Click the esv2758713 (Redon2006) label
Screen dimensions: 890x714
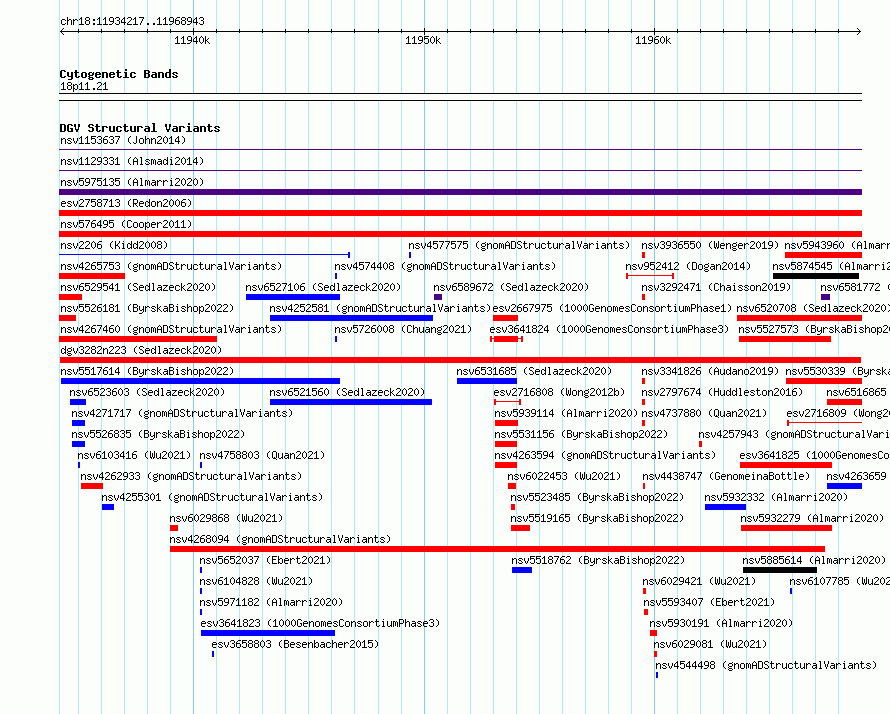126,203
